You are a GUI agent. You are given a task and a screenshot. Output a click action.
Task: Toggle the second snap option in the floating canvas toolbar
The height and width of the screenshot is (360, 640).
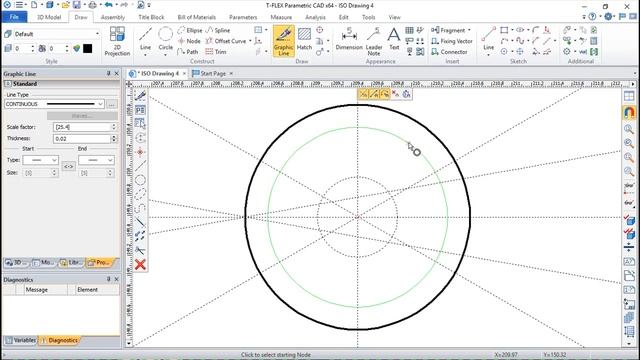[x=374, y=94]
